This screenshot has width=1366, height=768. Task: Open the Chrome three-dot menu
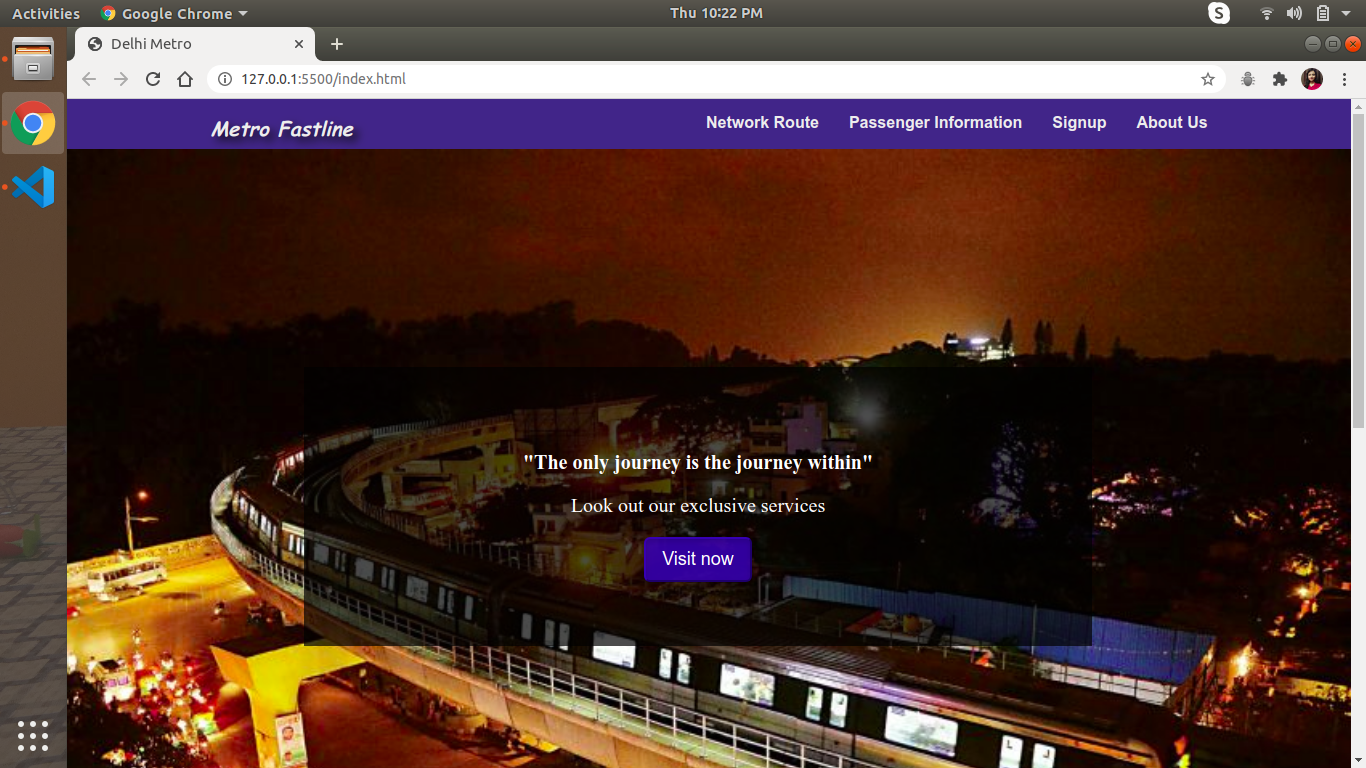click(x=1344, y=78)
